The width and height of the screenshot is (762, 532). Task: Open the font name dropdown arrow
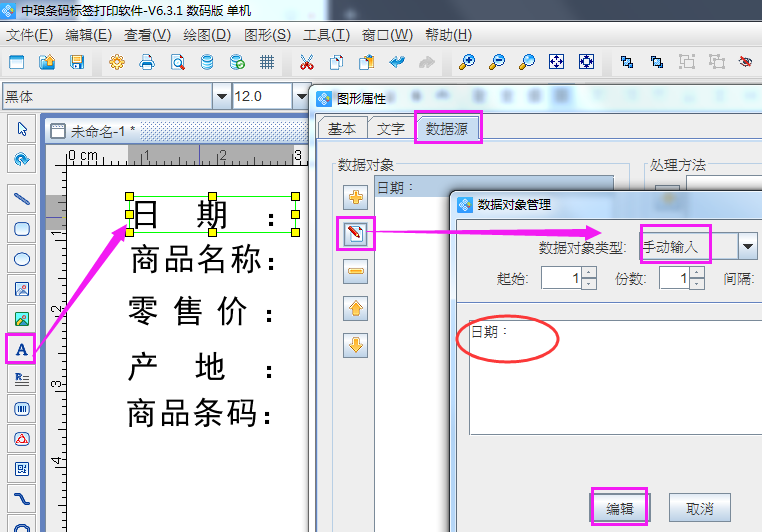click(x=222, y=96)
